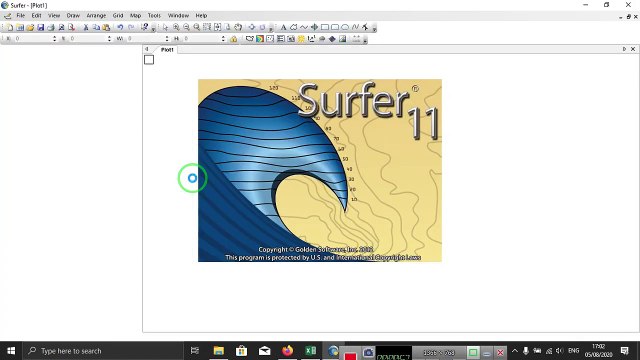The image size is (640, 360).
Task: Expand map toolbar overflow options arrow
Action: point(365,40)
